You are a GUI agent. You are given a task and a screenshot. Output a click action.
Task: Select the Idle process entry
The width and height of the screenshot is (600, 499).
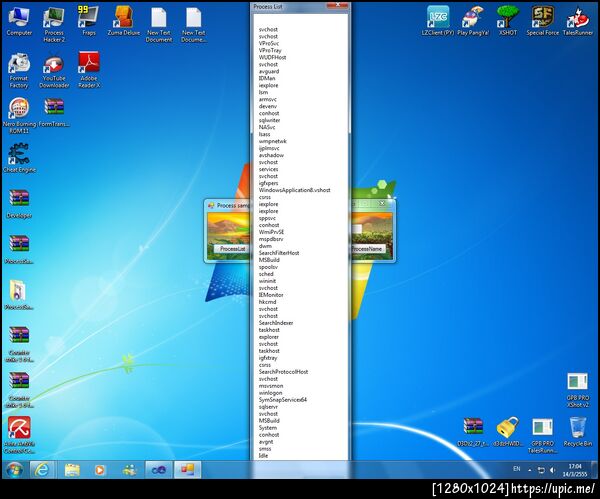click(263, 455)
